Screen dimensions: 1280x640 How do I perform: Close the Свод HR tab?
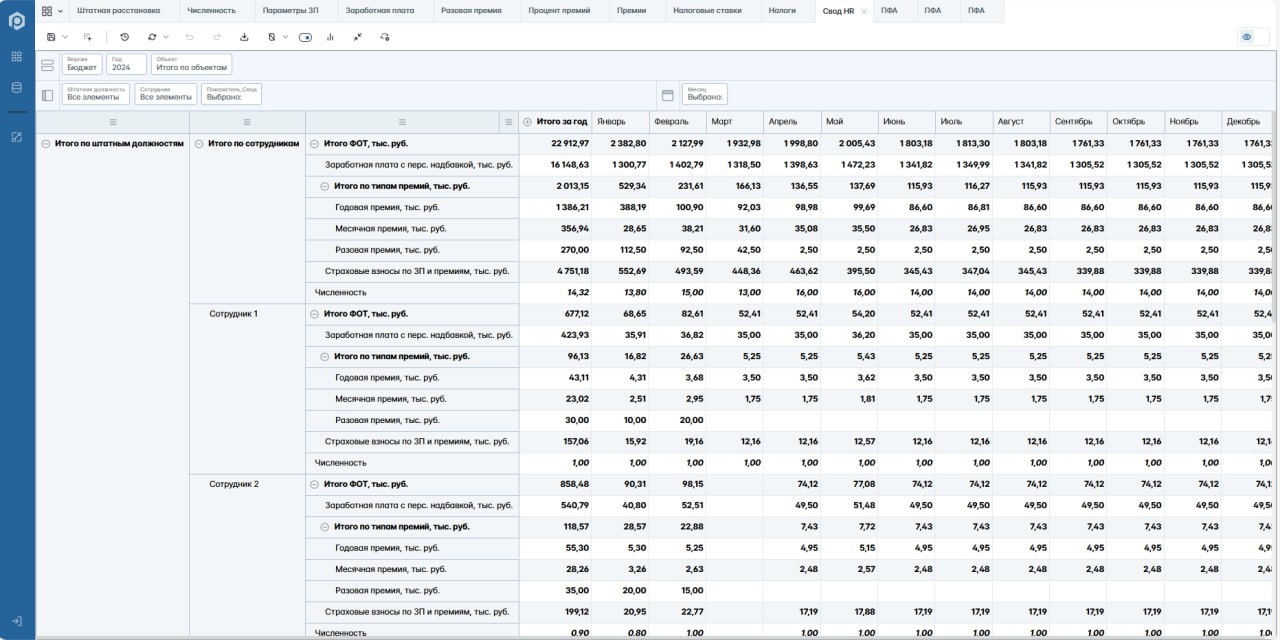pos(864,11)
